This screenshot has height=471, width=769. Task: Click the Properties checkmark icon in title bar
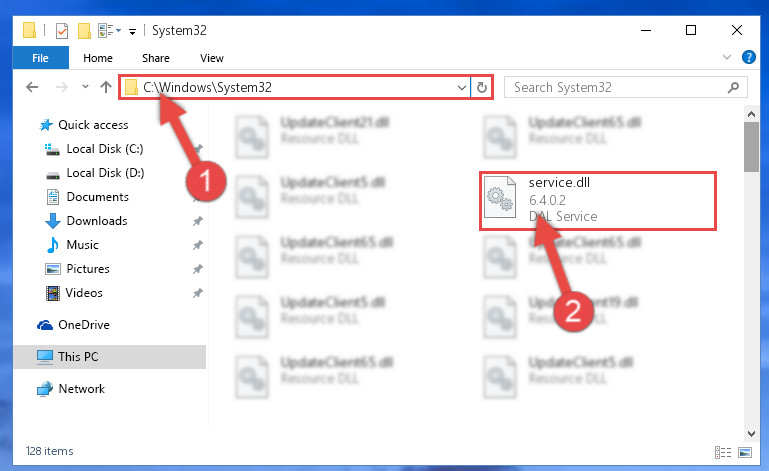pyautogui.click(x=62, y=30)
